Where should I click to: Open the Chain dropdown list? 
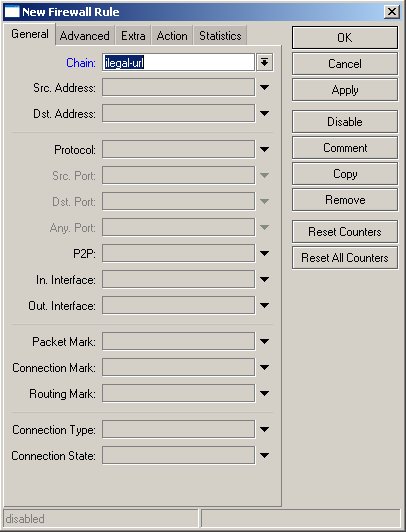[x=265, y=62]
